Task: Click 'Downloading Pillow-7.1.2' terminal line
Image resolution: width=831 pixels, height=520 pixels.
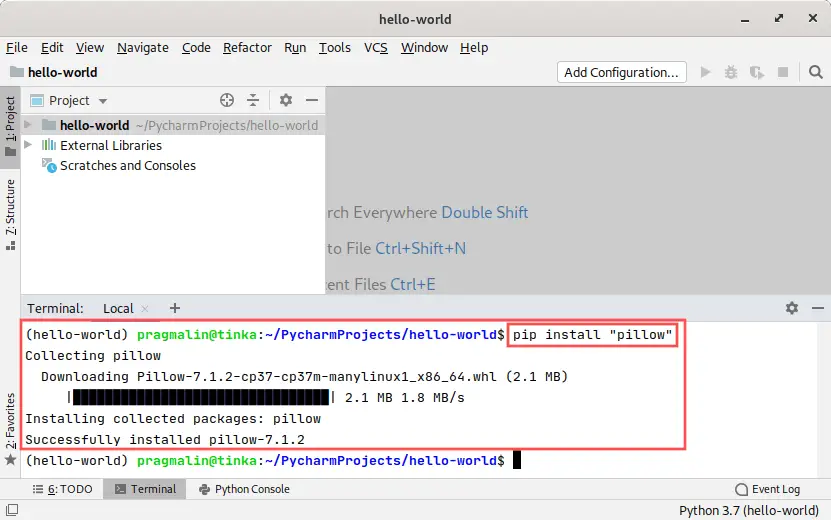Action: coord(304,377)
